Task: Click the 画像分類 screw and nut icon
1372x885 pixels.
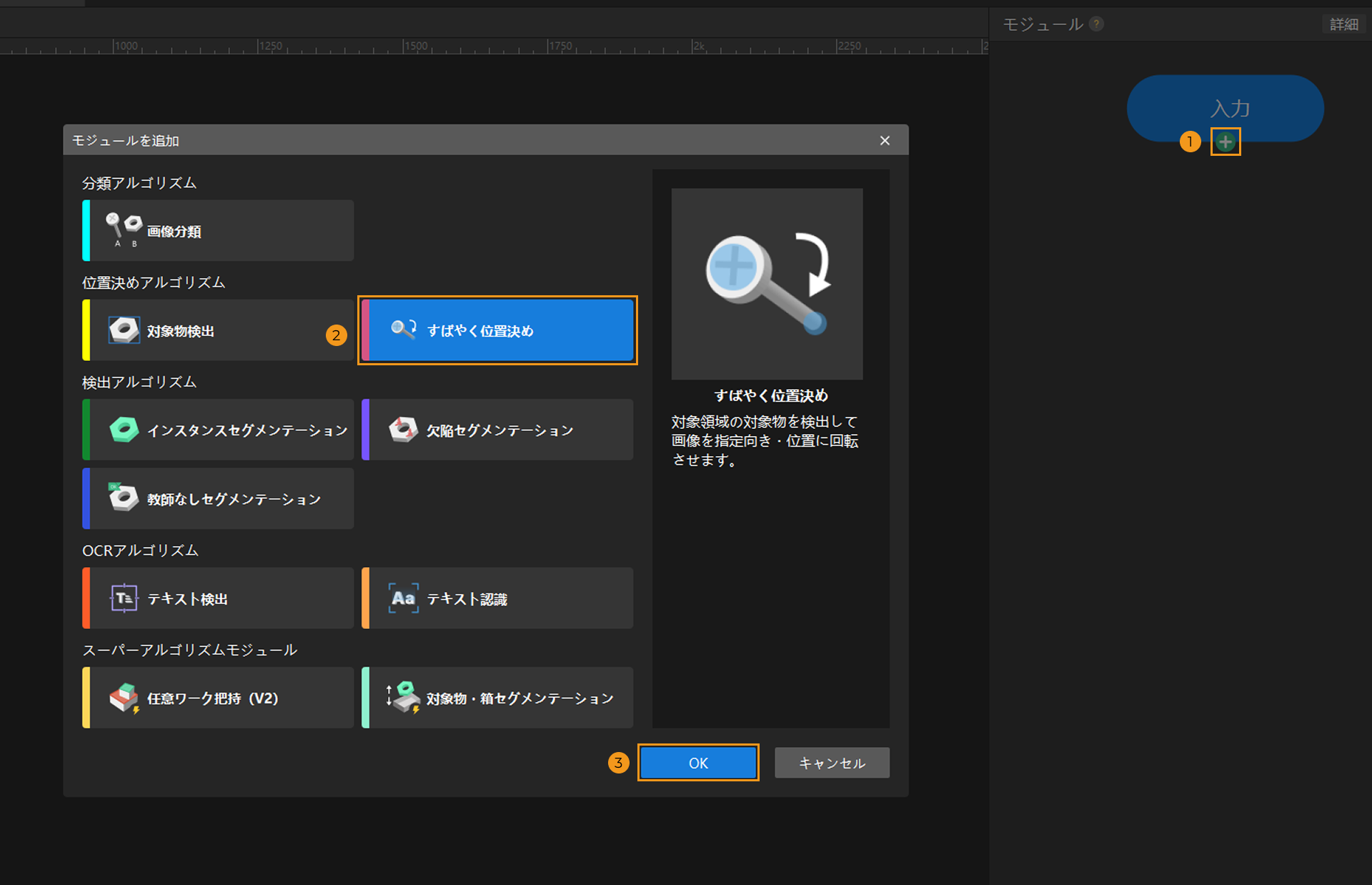Action: pyautogui.click(x=124, y=229)
